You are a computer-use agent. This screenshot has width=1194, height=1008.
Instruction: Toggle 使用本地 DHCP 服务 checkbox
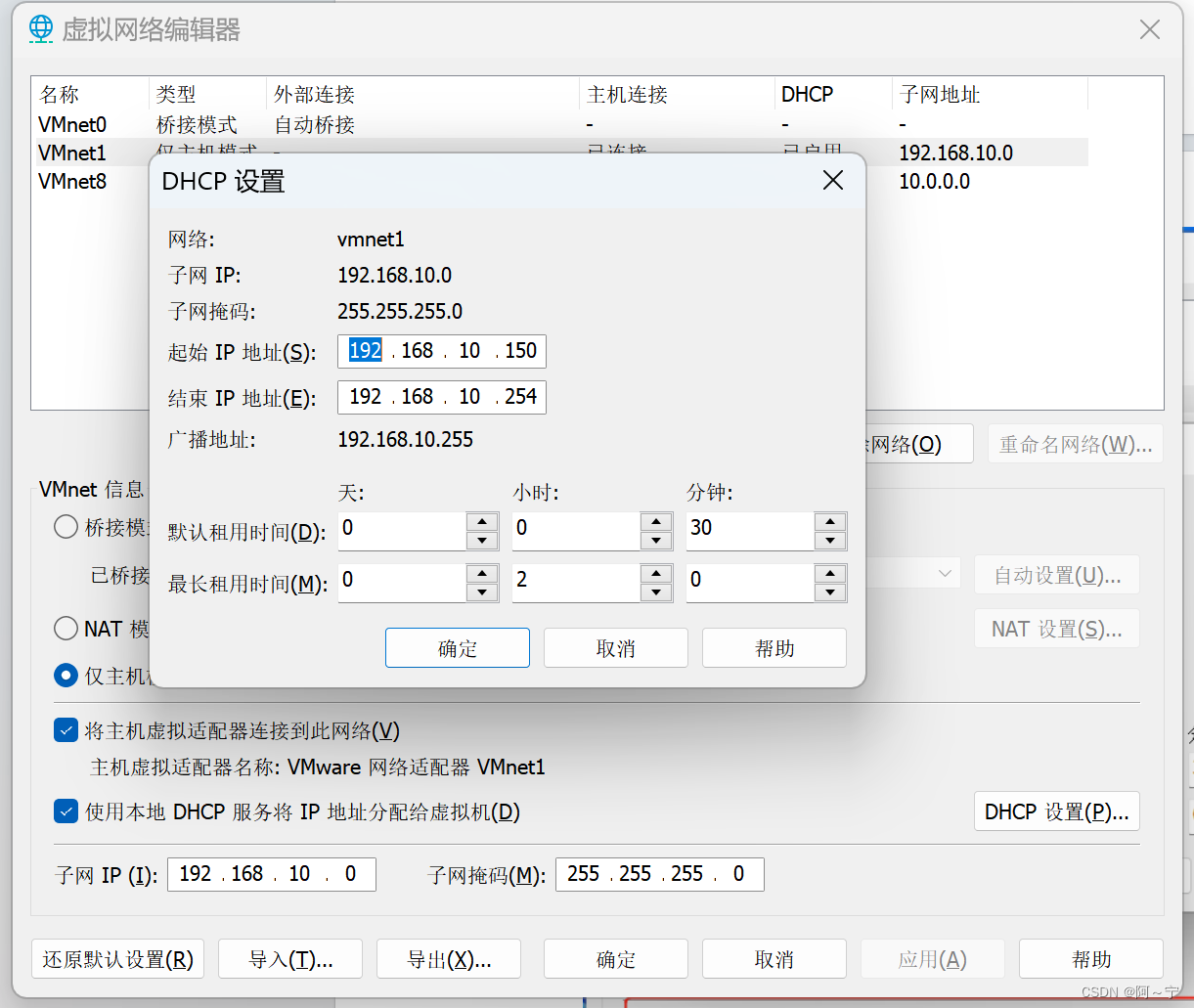(66, 811)
